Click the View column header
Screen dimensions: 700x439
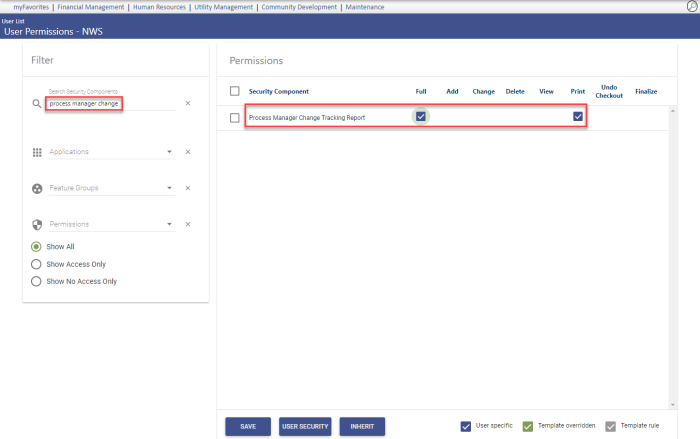[x=546, y=92]
